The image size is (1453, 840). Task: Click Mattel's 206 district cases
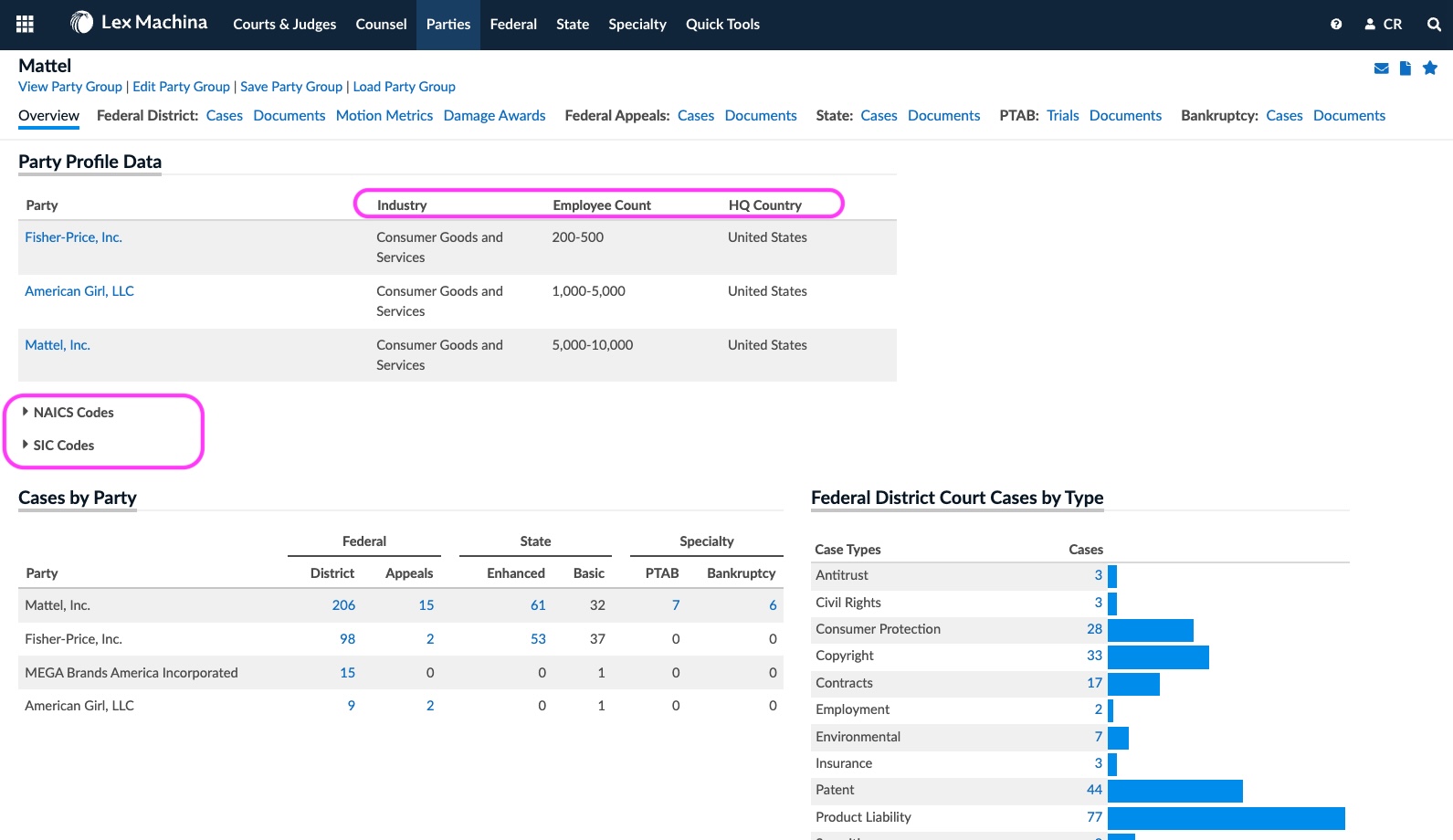(343, 605)
